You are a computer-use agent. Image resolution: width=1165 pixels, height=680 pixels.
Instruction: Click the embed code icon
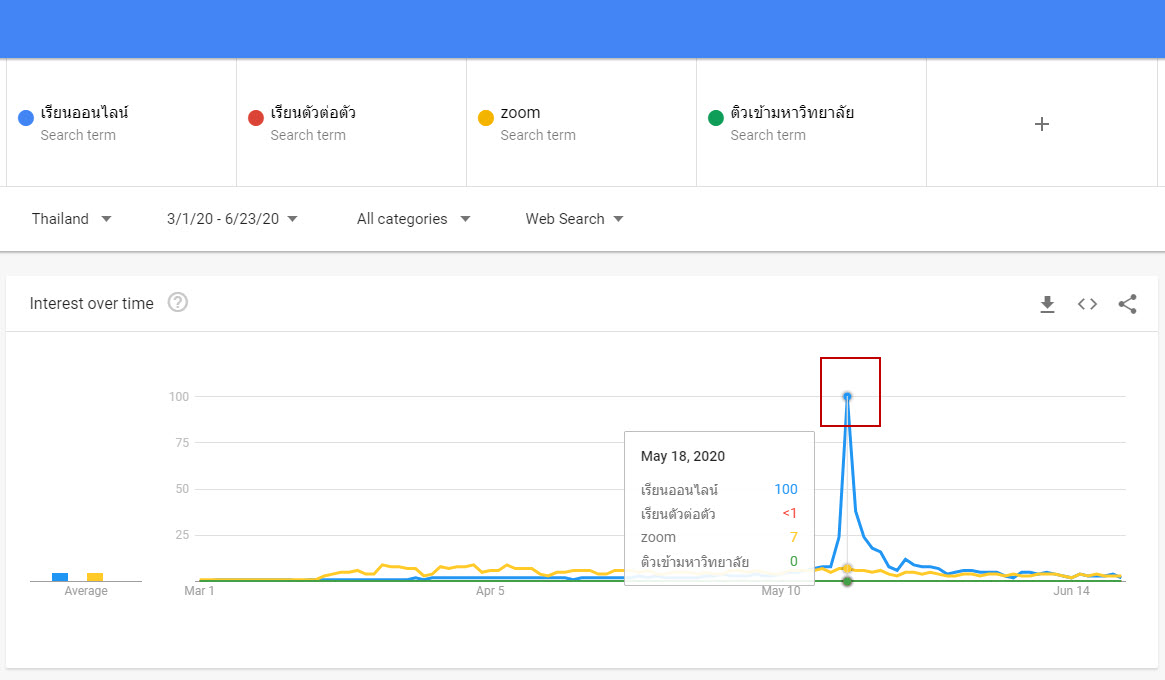[x=1087, y=304]
